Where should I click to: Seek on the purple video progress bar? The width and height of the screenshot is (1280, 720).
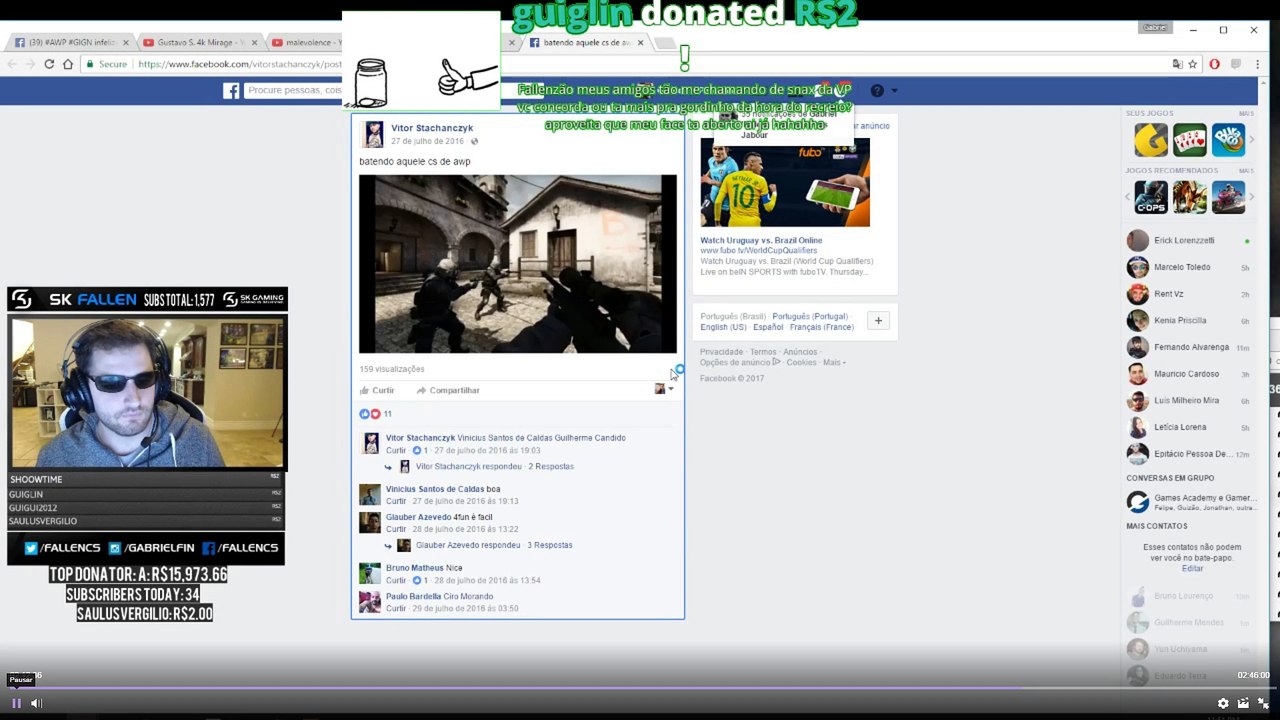tap(640, 688)
